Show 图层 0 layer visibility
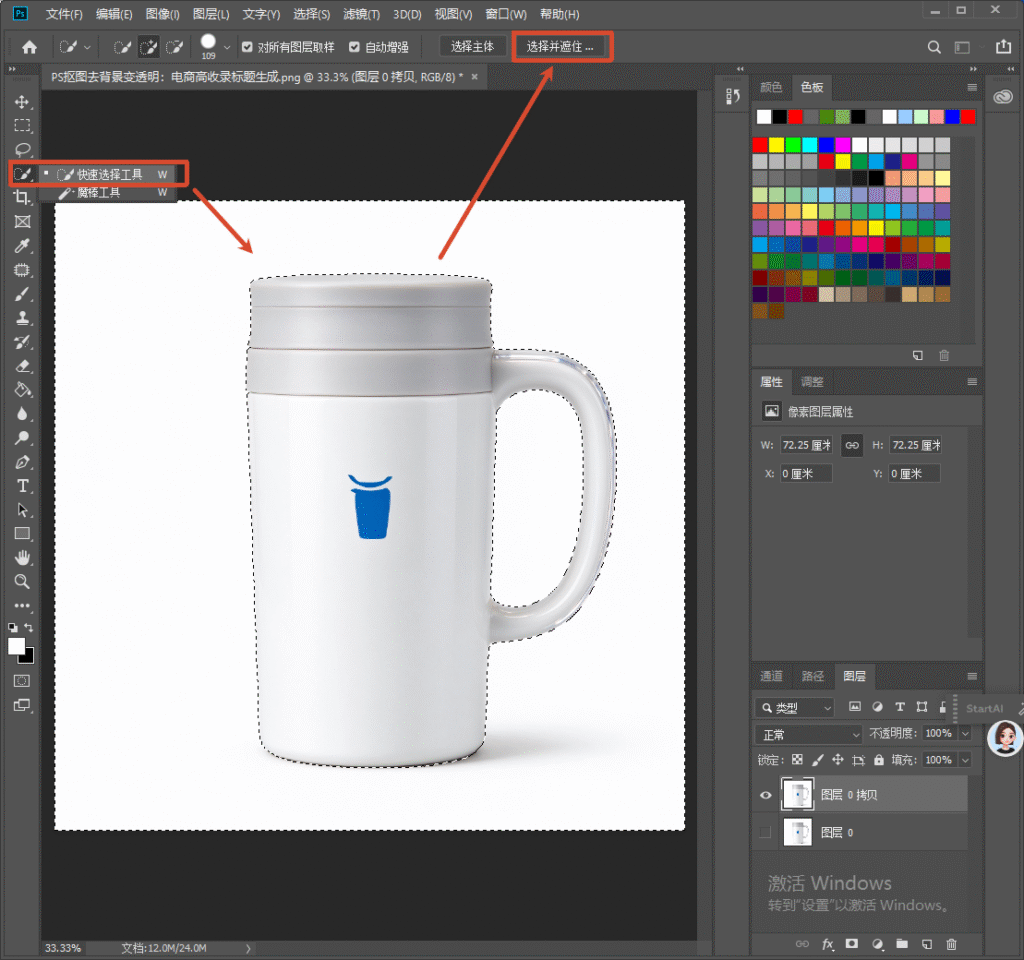The height and width of the screenshot is (960, 1024). [x=765, y=832]
